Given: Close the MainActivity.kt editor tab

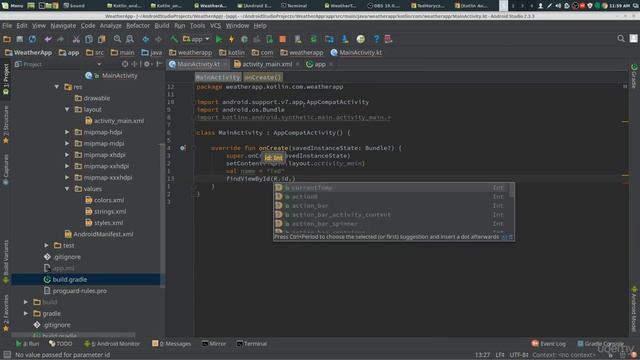Looking at the screenshot, I should coord(225,64).
